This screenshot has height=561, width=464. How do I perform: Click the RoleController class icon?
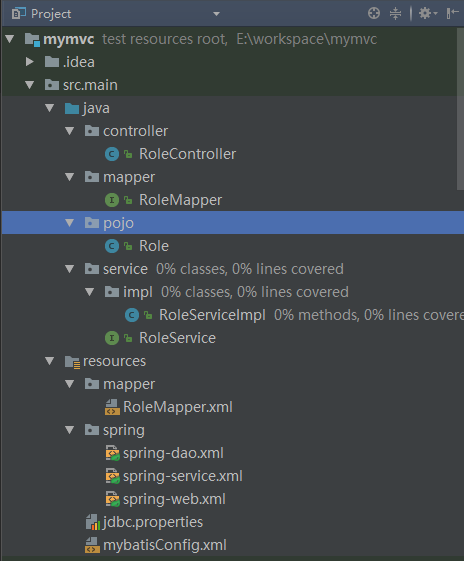pos(112,154)
